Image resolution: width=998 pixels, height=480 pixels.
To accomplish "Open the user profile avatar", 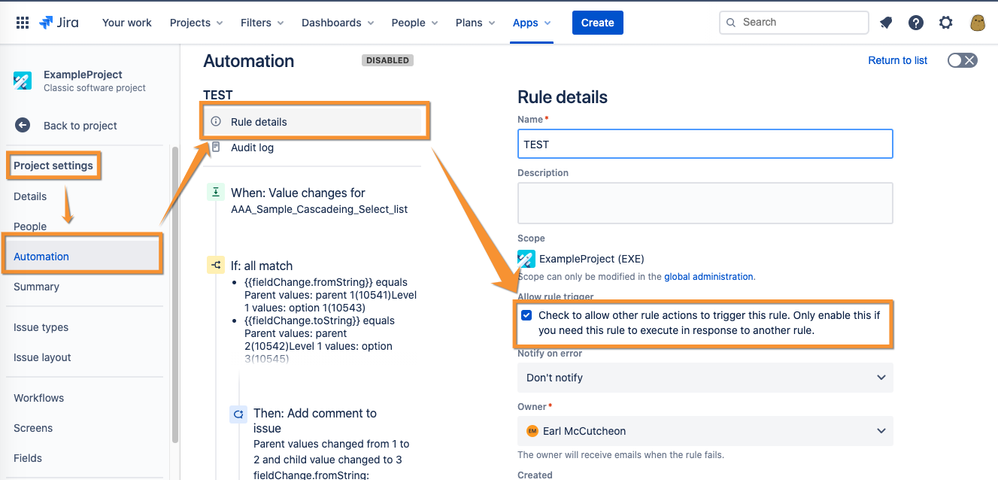I will [x=977, y=23].
